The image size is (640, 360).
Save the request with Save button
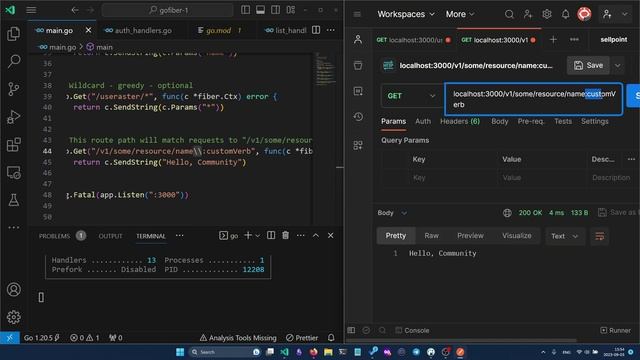(588, 65)
